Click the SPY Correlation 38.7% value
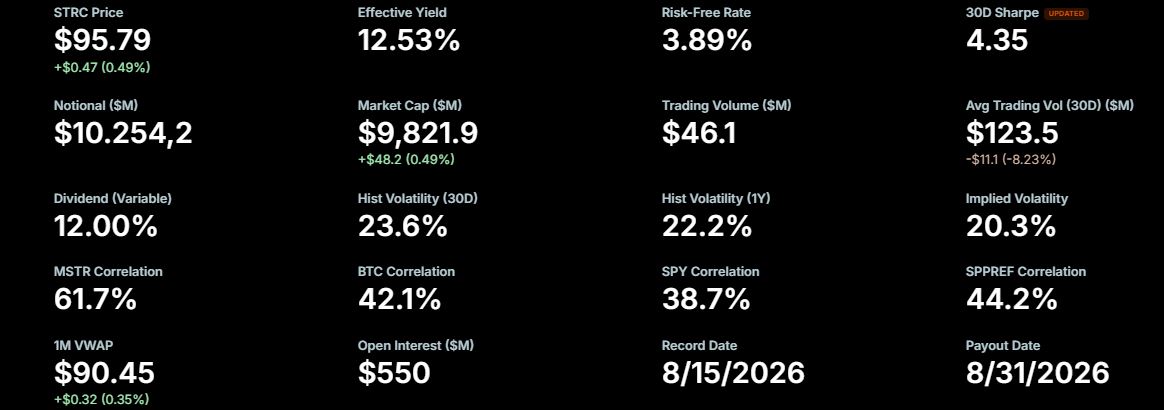1164x410 pixels. [706, 299]
